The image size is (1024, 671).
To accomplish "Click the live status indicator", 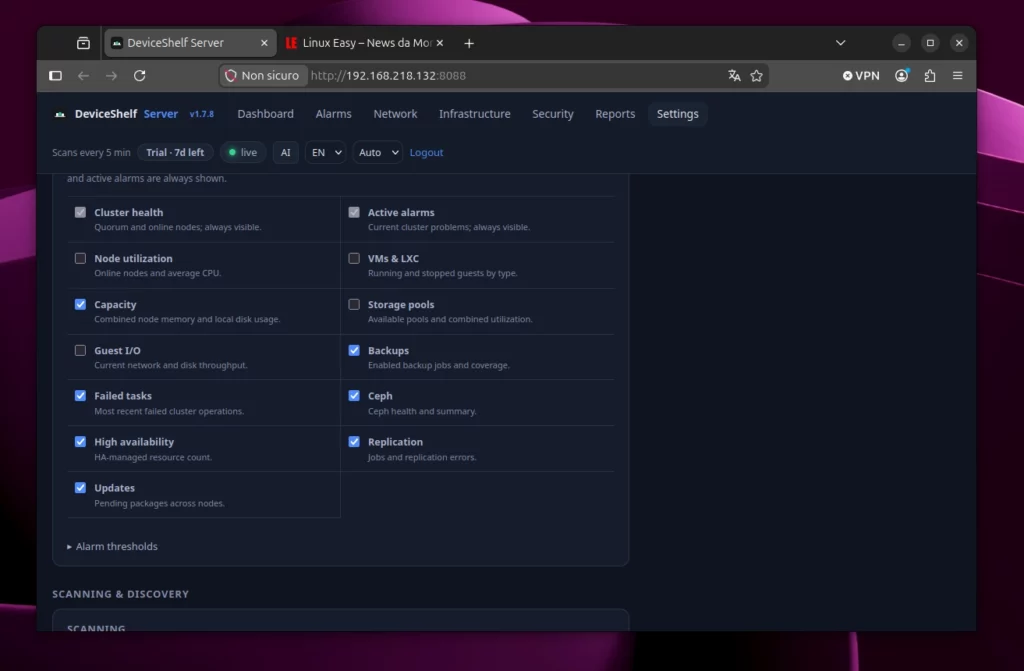I will pos(242,152).
